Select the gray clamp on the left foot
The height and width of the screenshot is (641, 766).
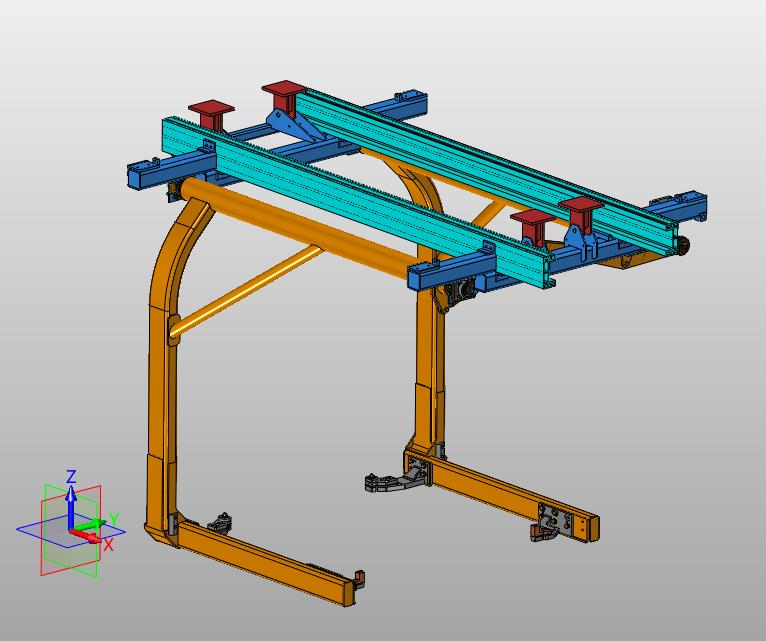(x=221, y=523)
